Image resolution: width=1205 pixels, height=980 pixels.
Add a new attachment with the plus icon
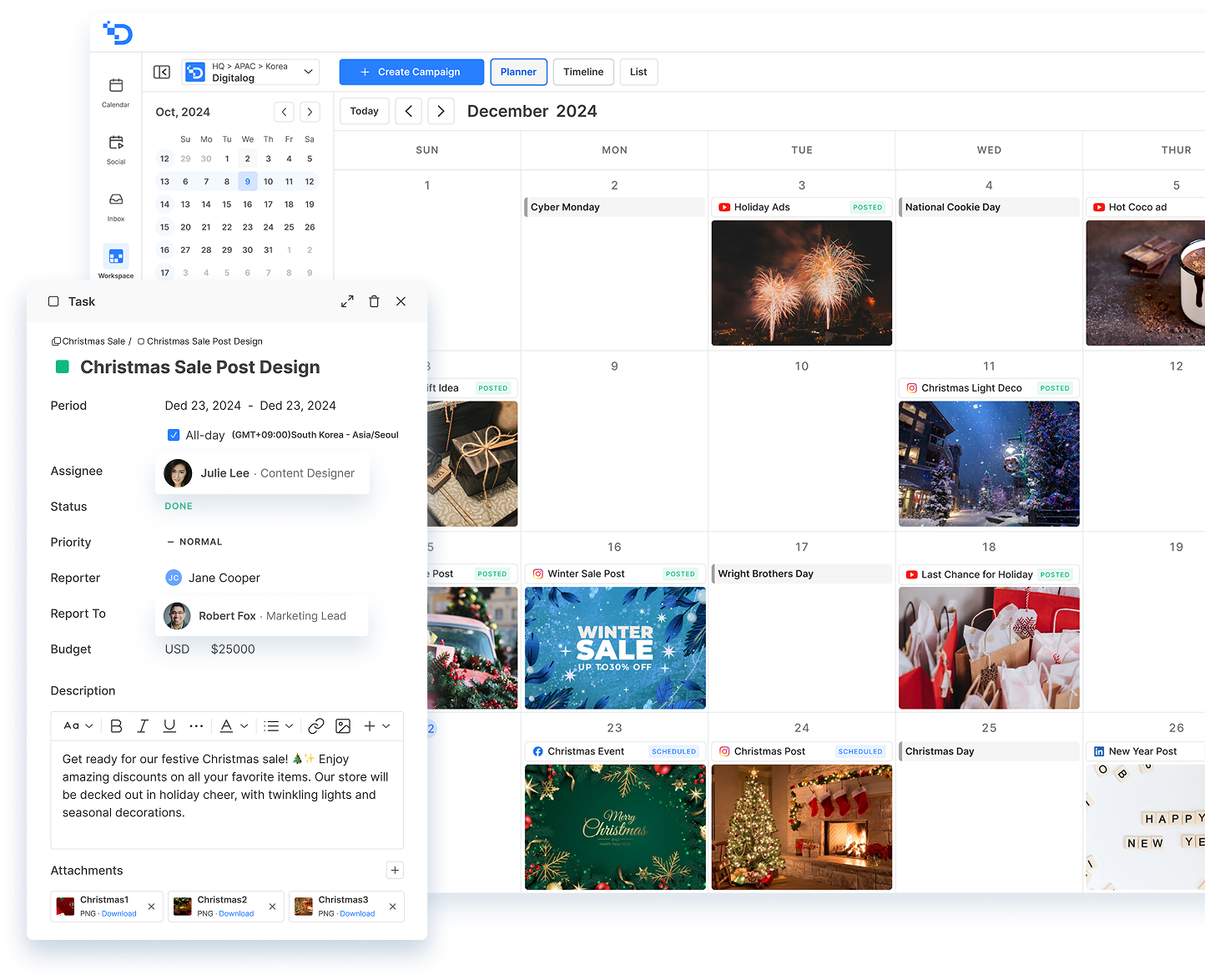(x=395, y=871)
